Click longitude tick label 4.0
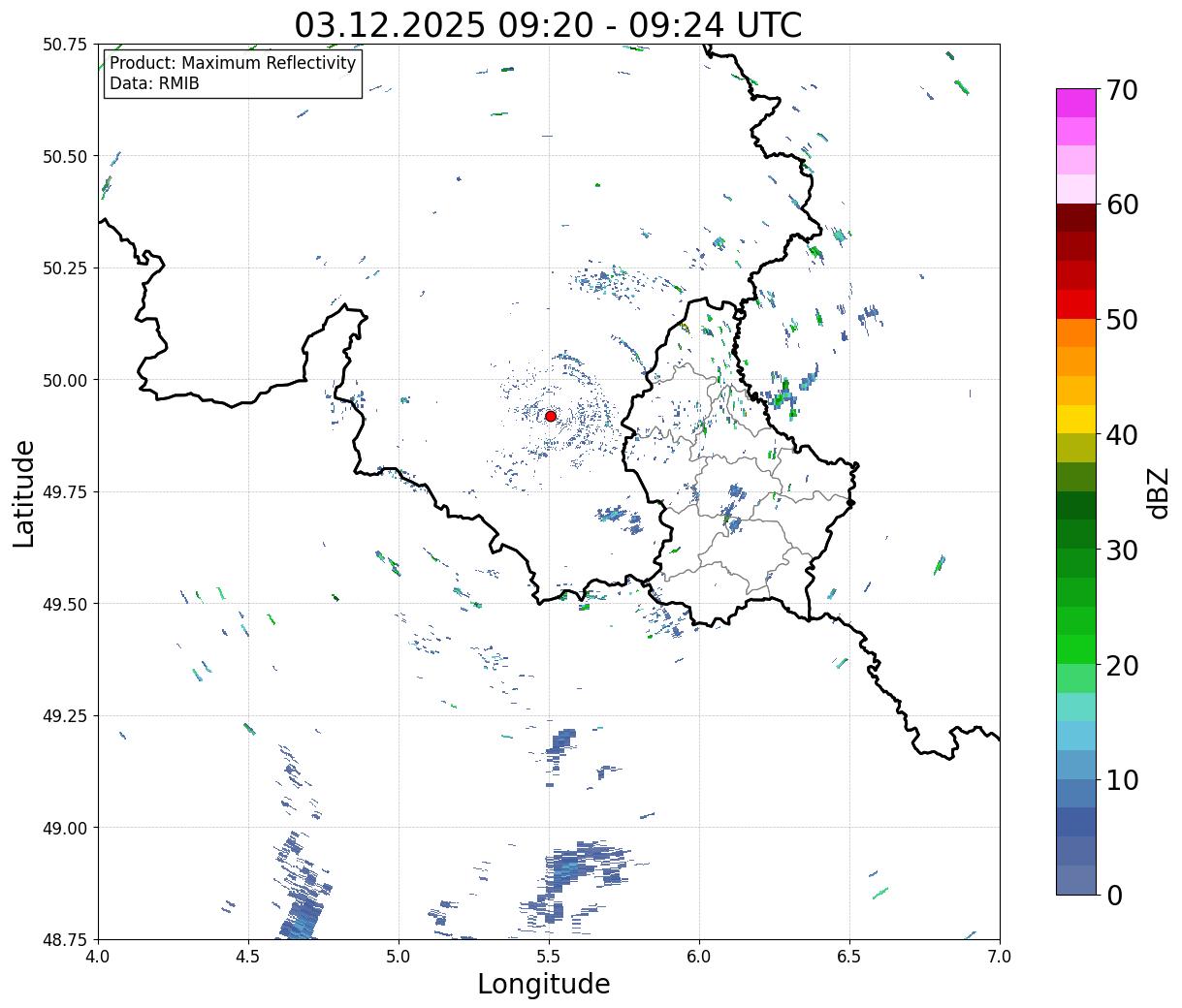 pos(98,957)
